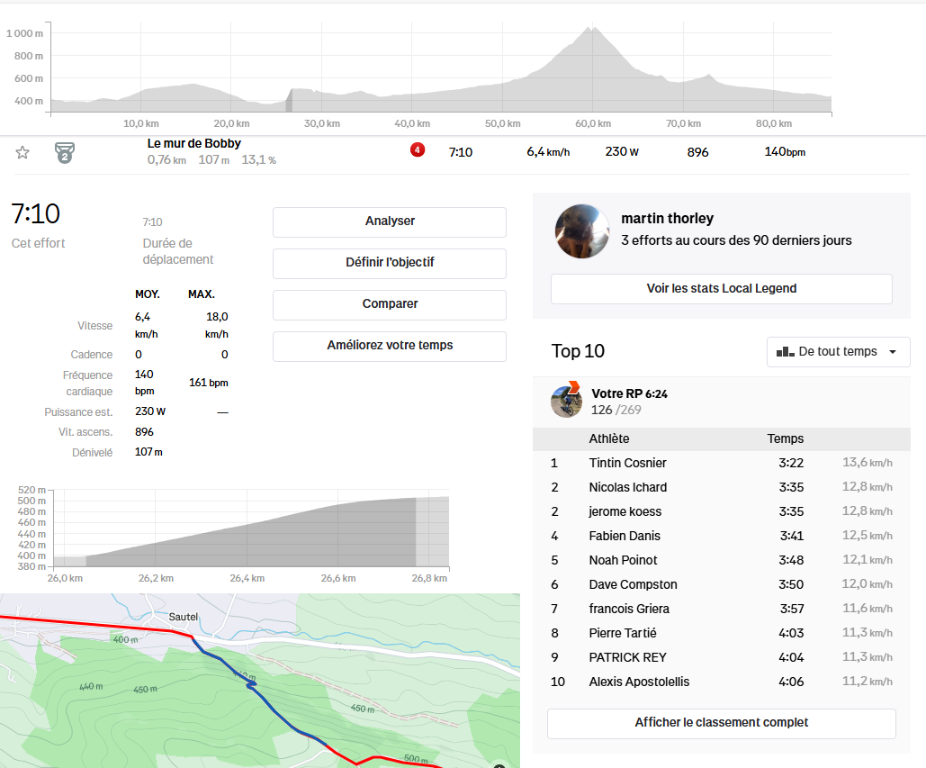The image size is (926, 768).
Task: Open Pierre Tartié in the leaderboard
Action: point(622,633)
